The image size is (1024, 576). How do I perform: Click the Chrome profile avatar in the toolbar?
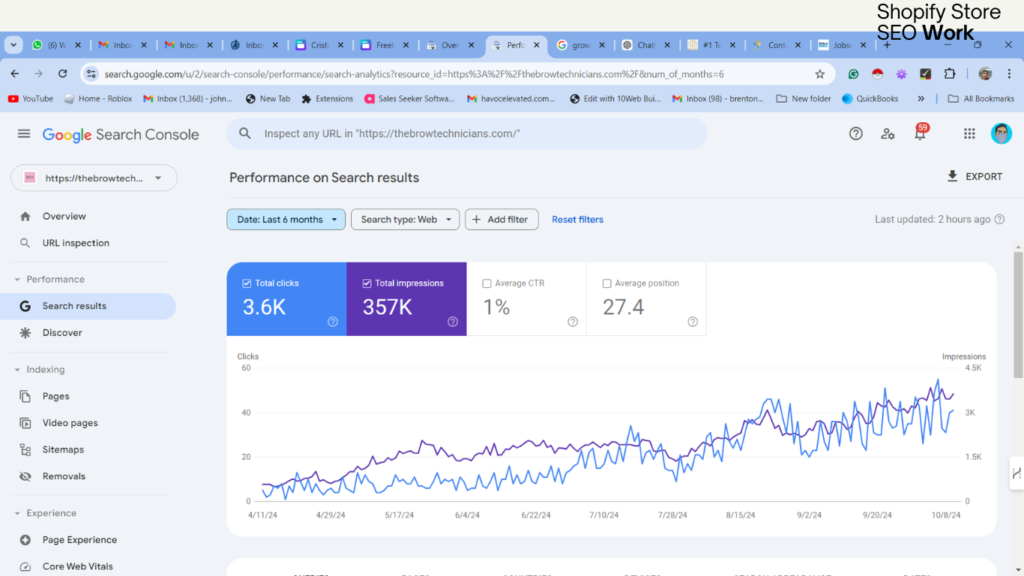985,74
